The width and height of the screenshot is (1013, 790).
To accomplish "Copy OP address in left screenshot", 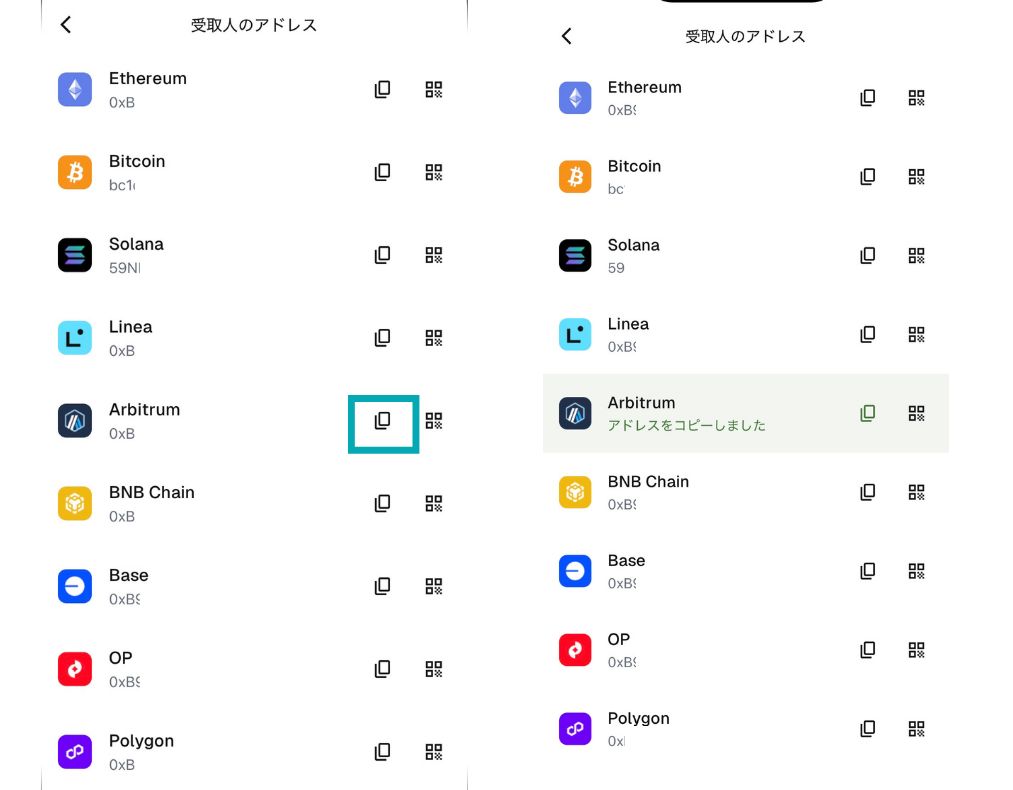I will [x=382, y=669].
